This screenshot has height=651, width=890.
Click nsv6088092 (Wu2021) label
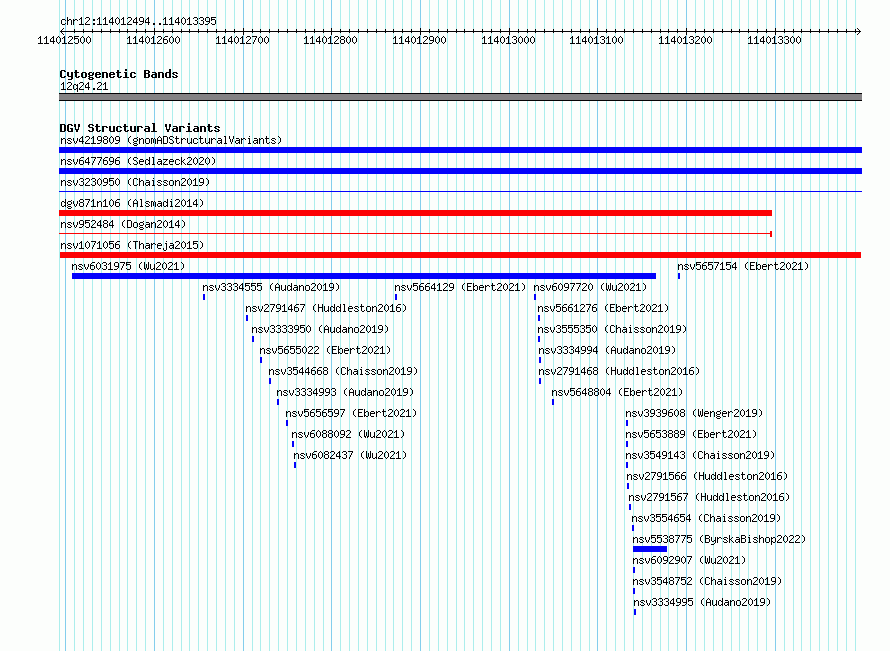click(x=349, y=434)
